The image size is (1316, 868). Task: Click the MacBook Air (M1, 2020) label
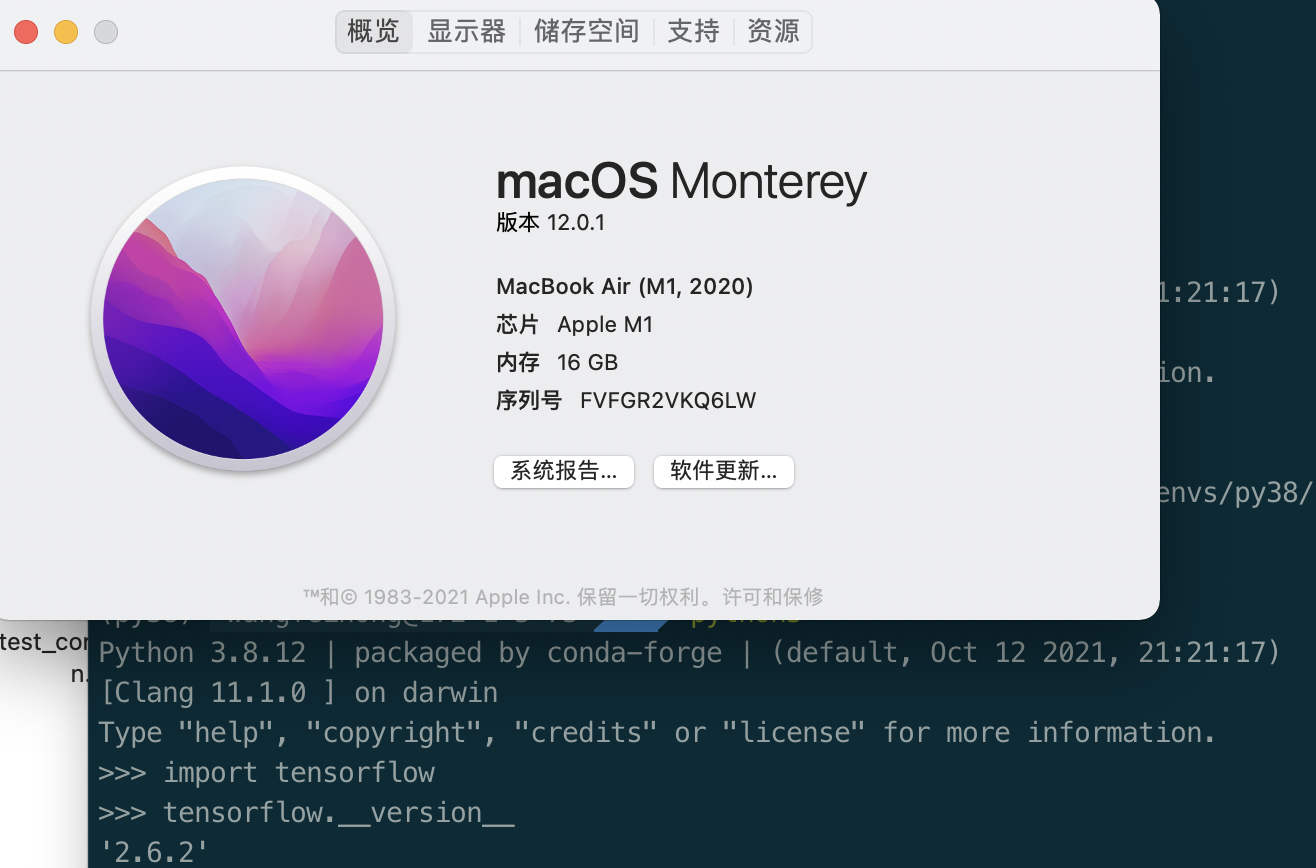(624, 286)
